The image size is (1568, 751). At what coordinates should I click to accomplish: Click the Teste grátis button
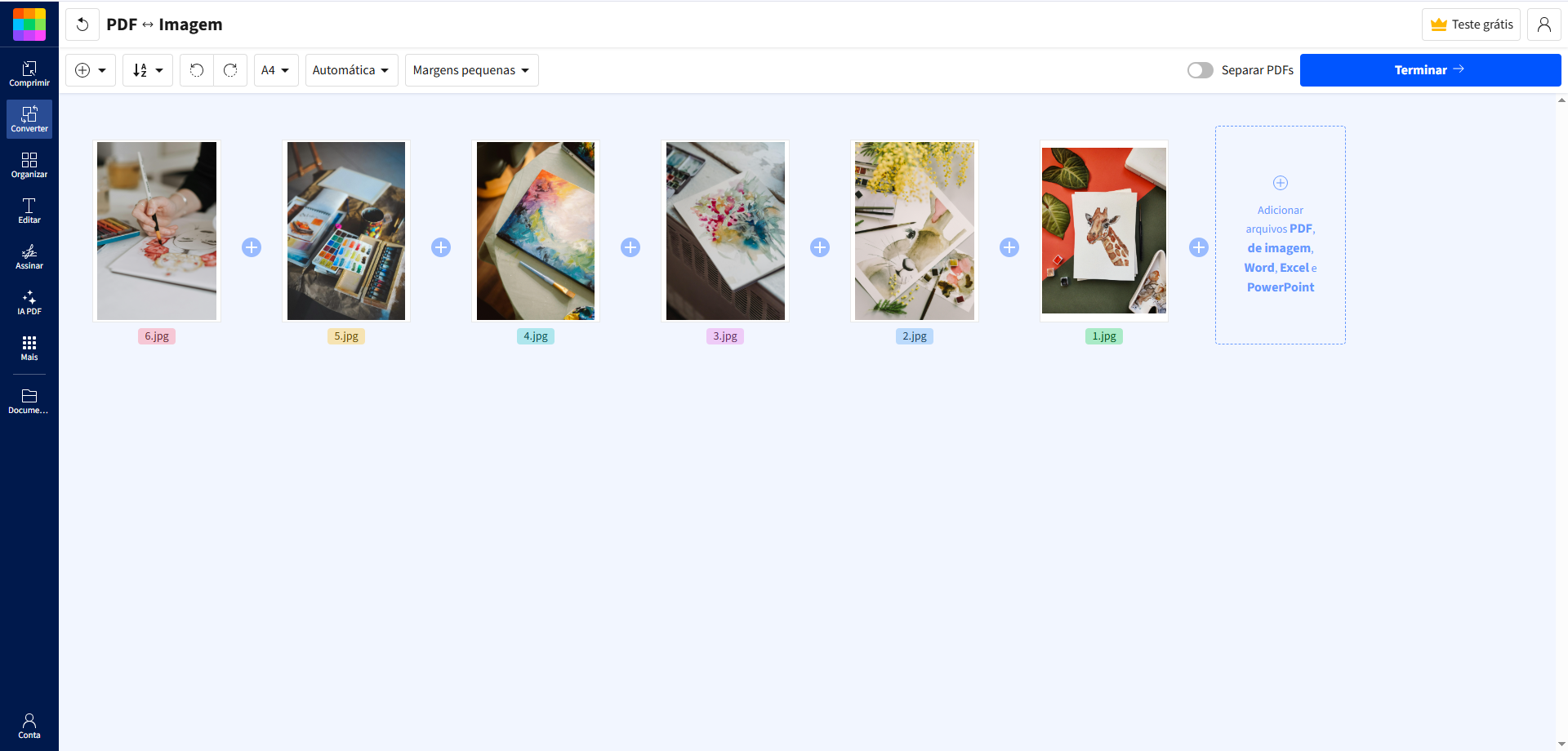[1471, 24]
